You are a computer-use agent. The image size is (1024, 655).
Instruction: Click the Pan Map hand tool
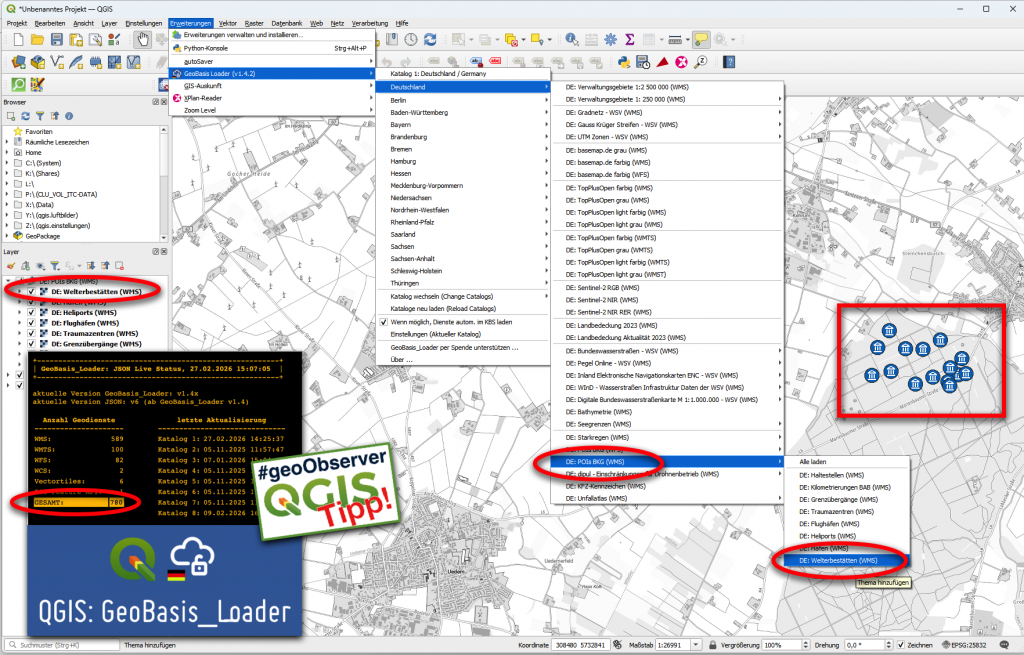click(143, 39)
